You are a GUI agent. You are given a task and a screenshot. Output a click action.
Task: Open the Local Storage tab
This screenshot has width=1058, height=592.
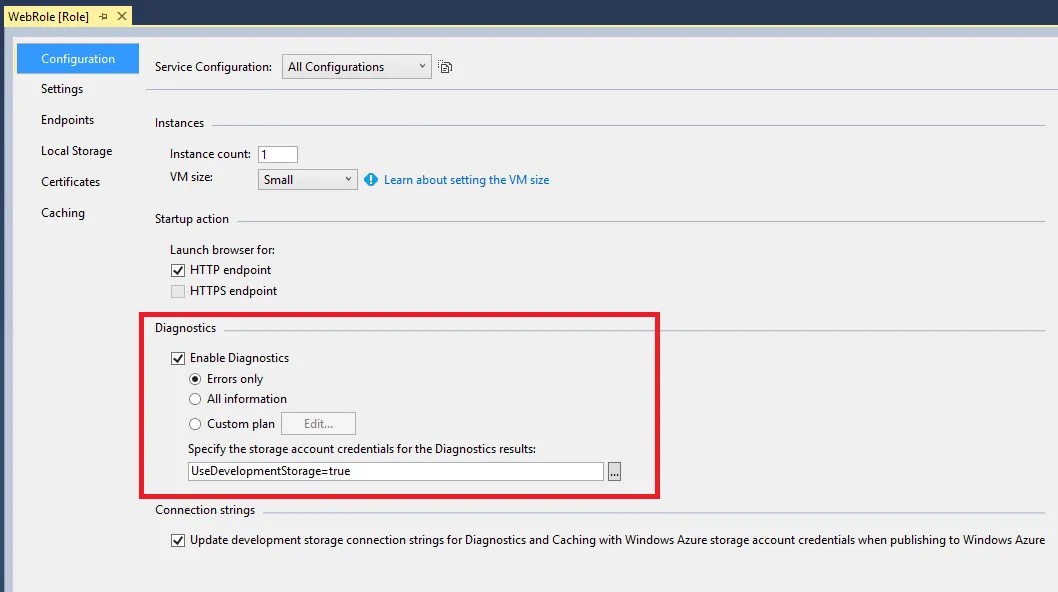click(76, 151)
